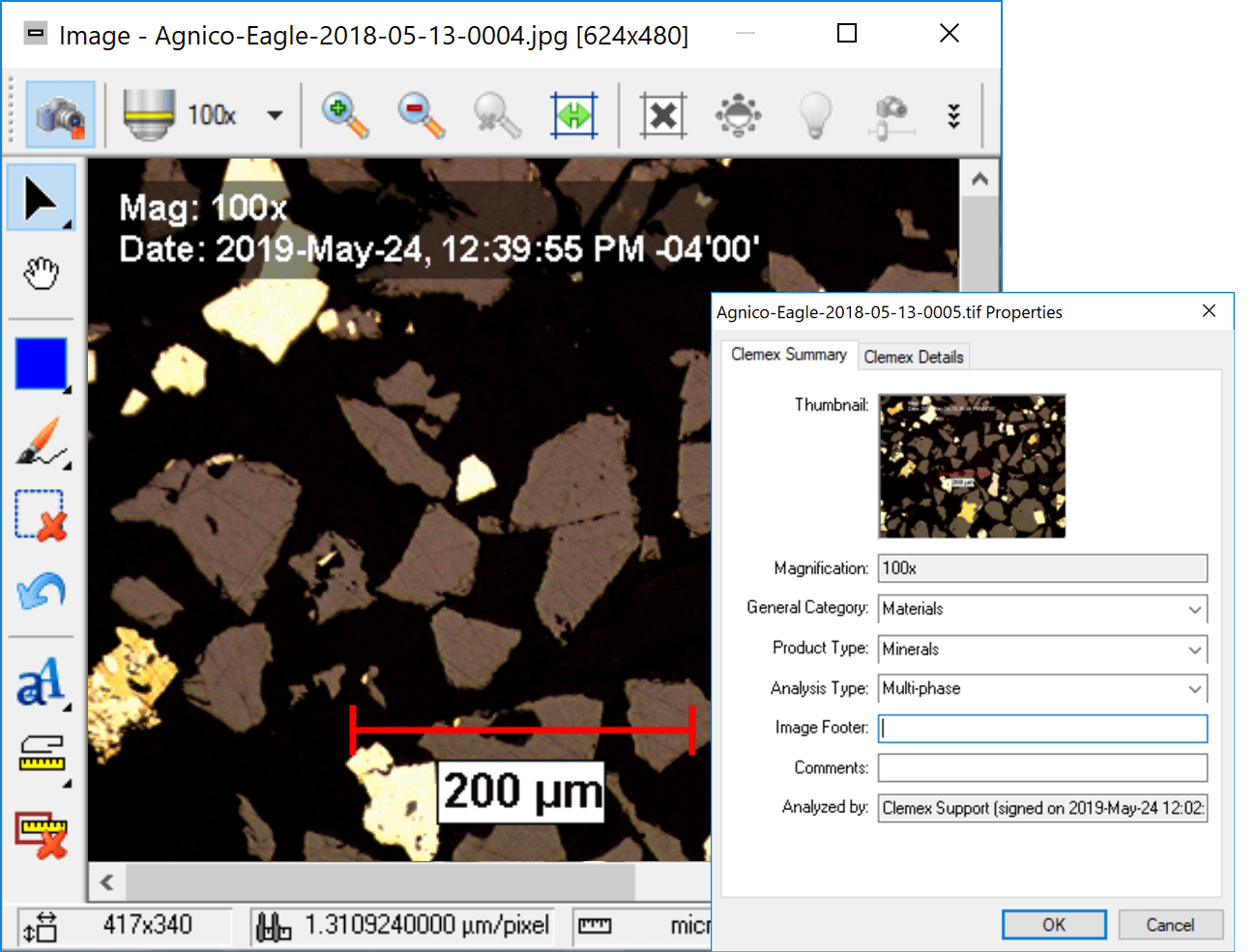The width and height of the screenshot is (1257, 952).
Task: Open the blue color swatch
Action: tap(42, 364)
